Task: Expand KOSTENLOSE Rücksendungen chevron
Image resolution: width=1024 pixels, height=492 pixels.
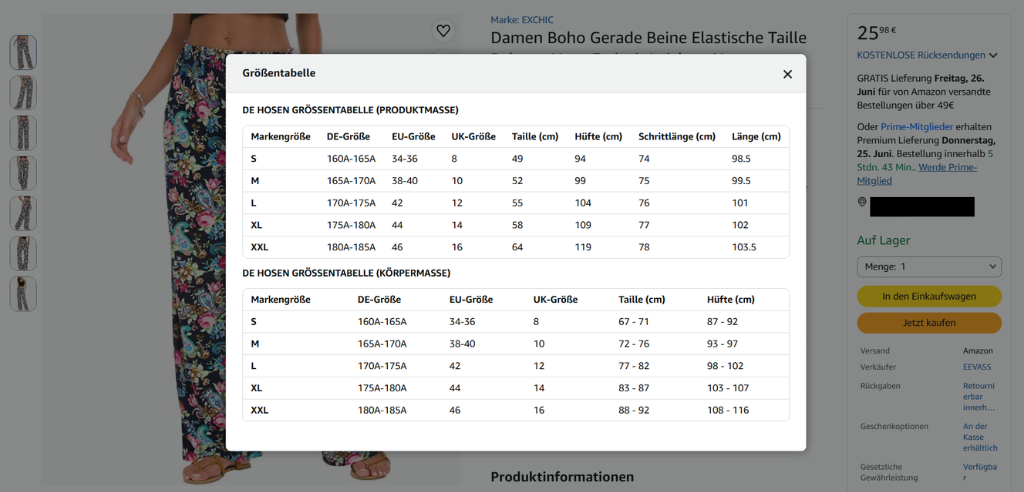Action: [993, 56]
